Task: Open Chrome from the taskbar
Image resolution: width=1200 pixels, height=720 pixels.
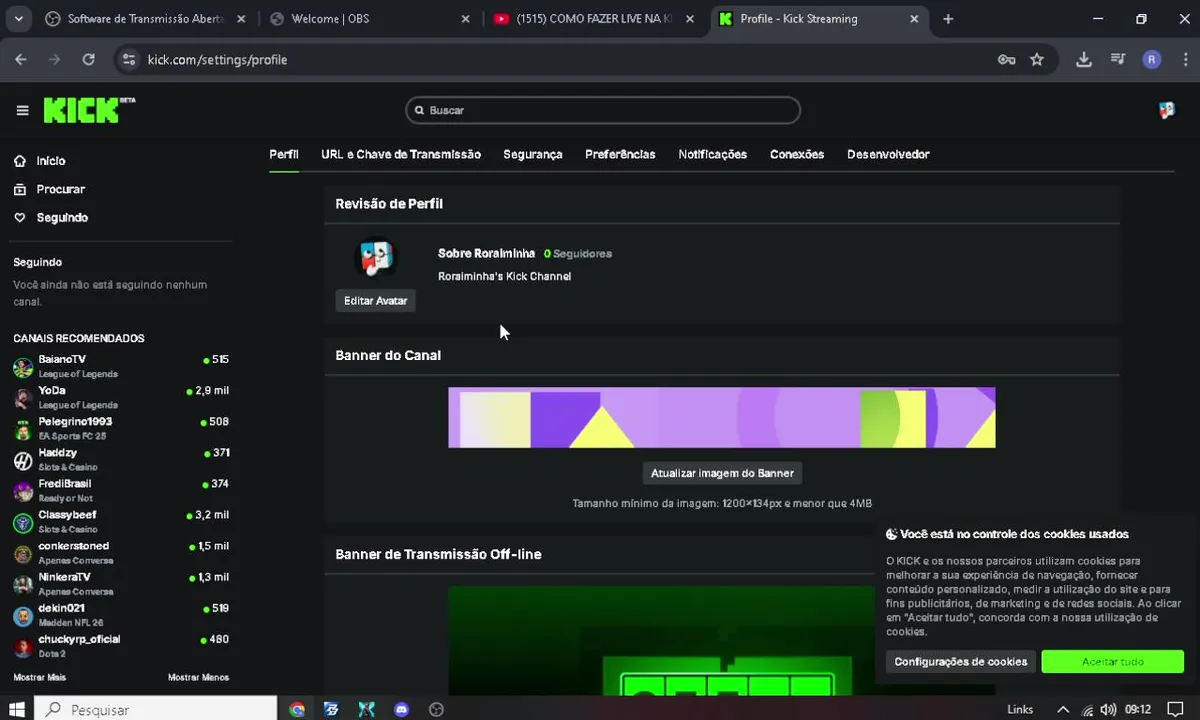Action: [297, 709]
